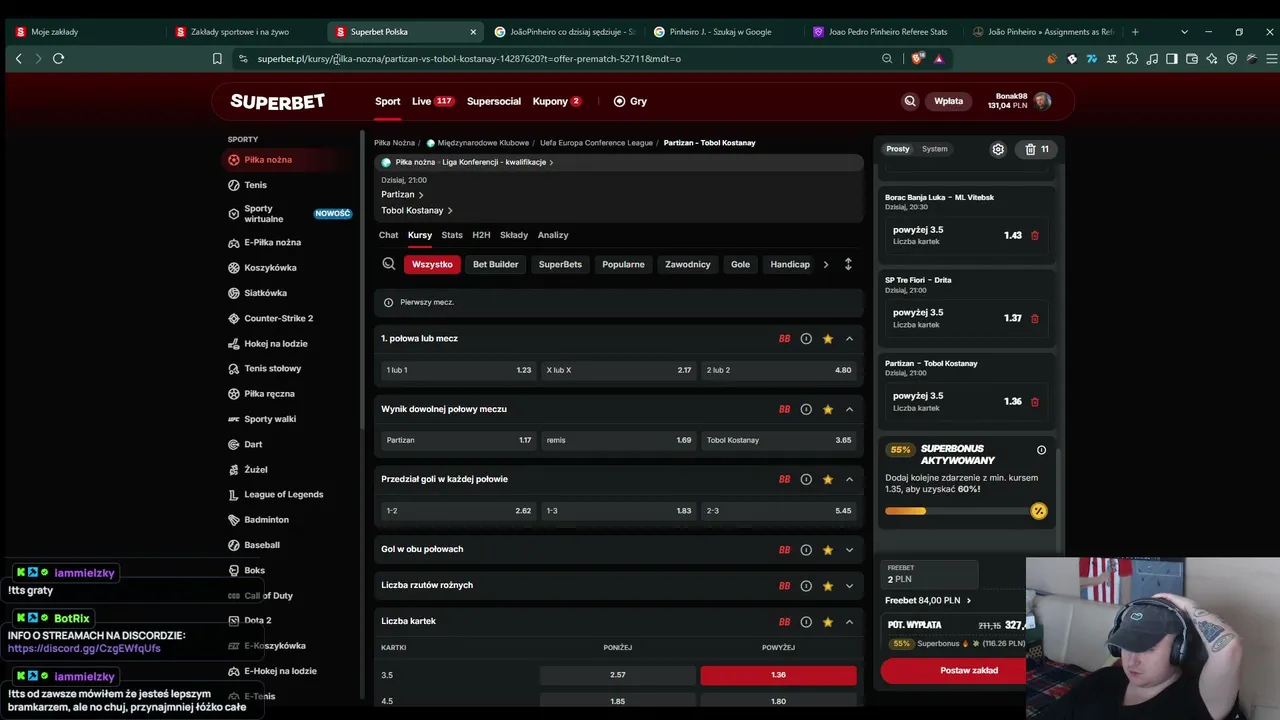Remove Borac Banja Luka bet from betslip
The width and height of the screenshot is (1280, 720).
tap(1035, 236)
